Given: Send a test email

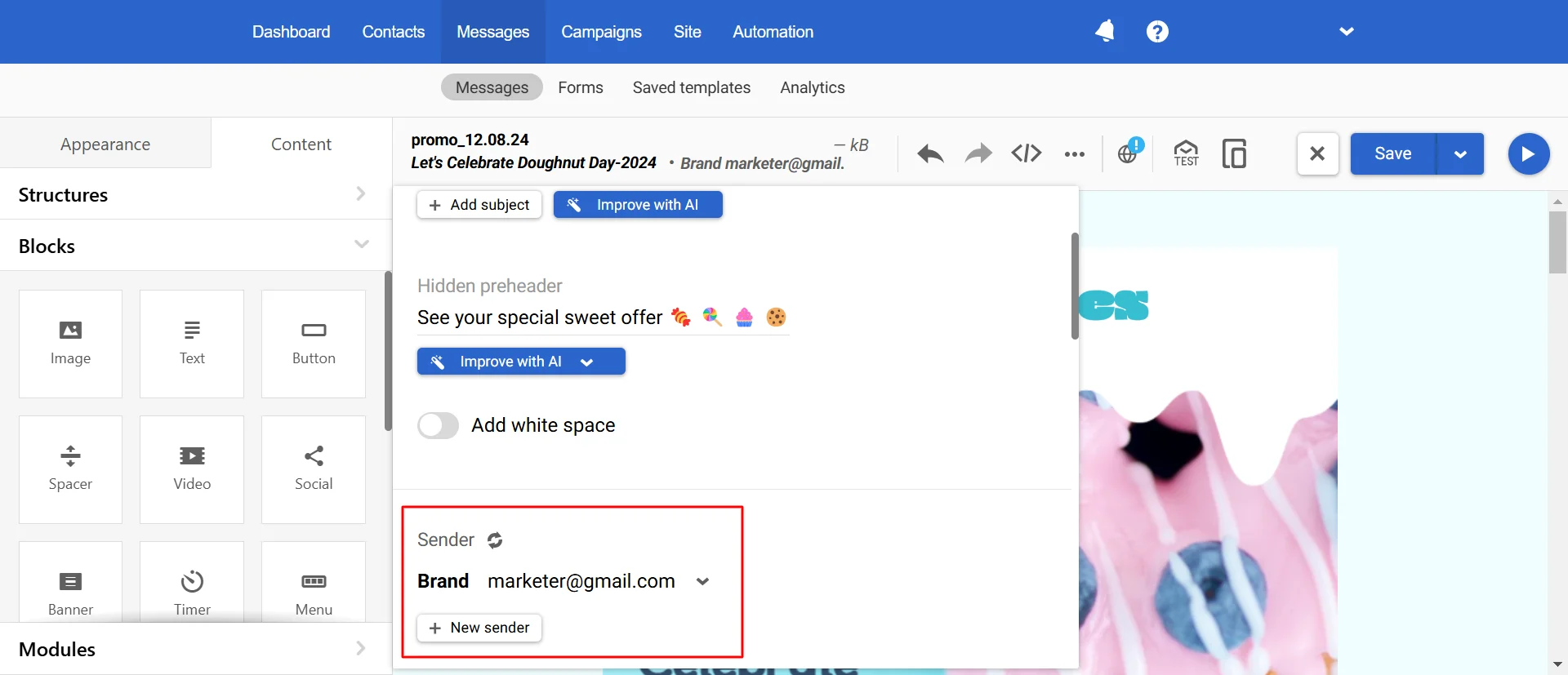Looking at the screenshot, I should [1186, 153].
